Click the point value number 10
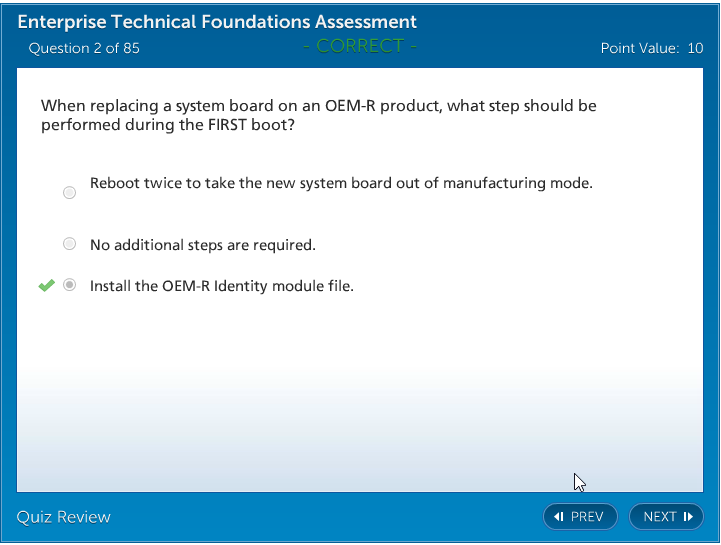 [x=695, y=48]
